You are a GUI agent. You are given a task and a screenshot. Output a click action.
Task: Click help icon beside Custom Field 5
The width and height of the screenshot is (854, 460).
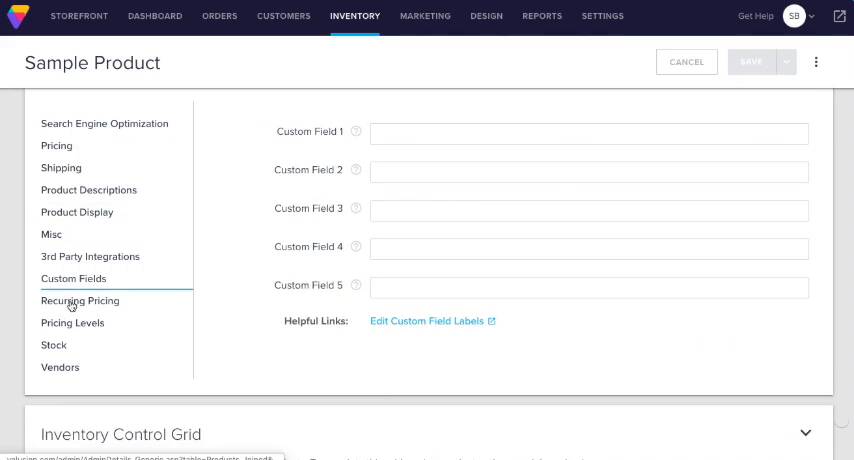coord(356,285)
